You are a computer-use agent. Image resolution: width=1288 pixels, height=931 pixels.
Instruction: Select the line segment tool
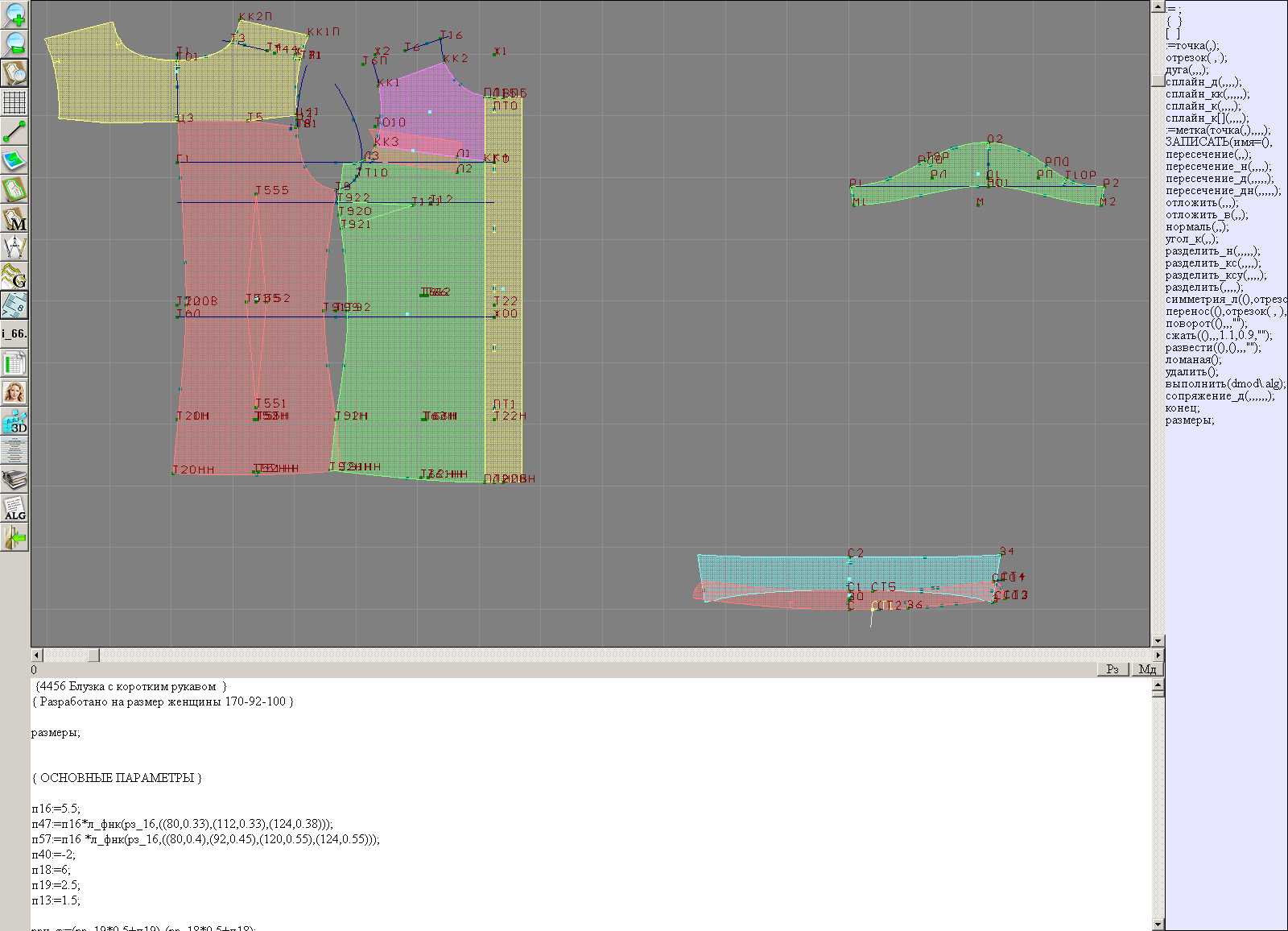click(x=14, y=131)
